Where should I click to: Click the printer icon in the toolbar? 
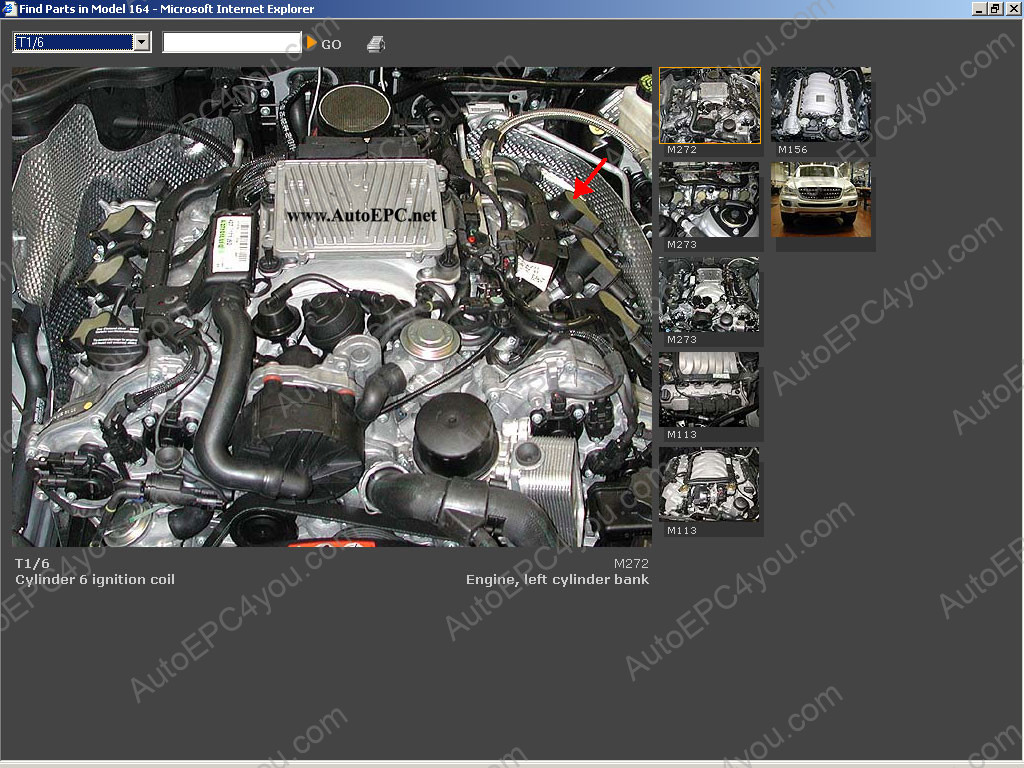(x=376, y=44)
